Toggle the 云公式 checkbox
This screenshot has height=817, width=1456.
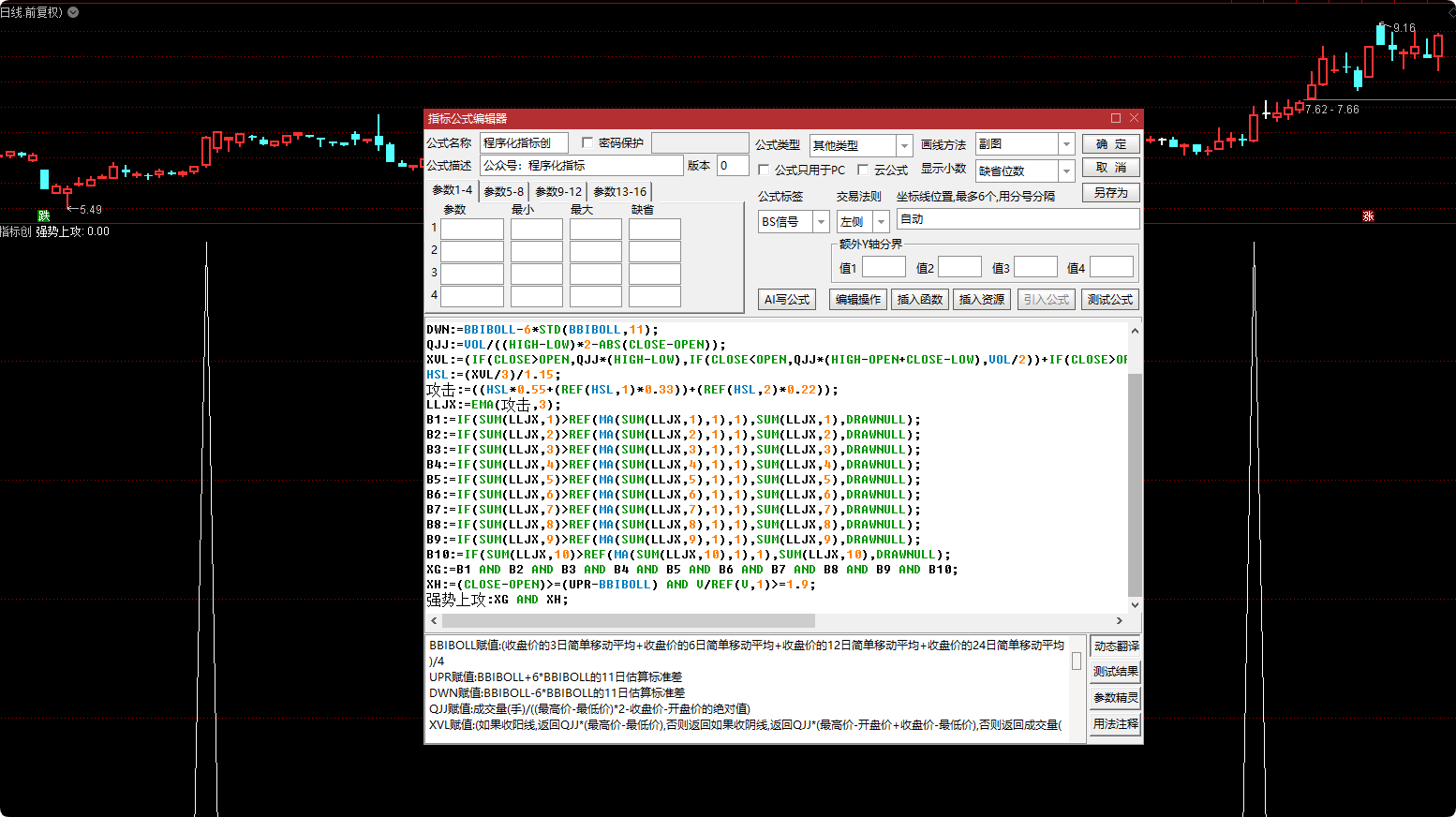coord(863,170)
